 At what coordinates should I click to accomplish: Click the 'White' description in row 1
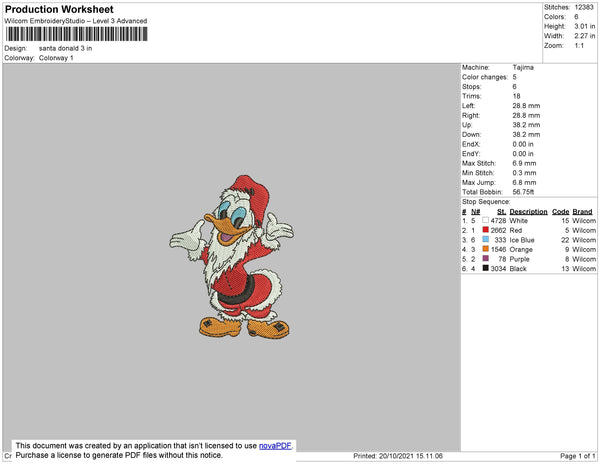pyautogui.click(x=518, y=221)
